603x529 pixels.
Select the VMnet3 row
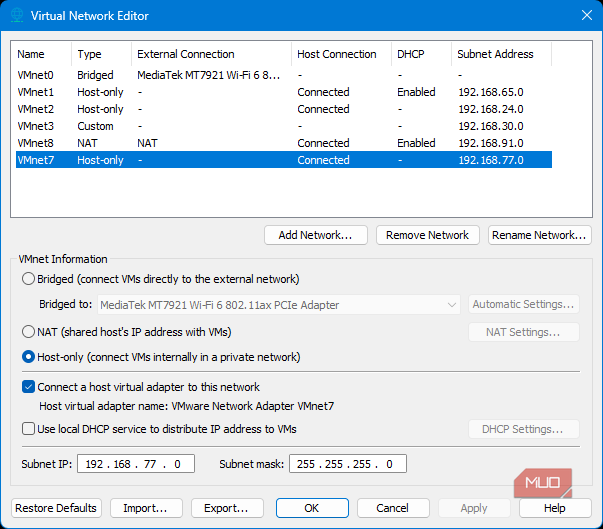point(284,126)
